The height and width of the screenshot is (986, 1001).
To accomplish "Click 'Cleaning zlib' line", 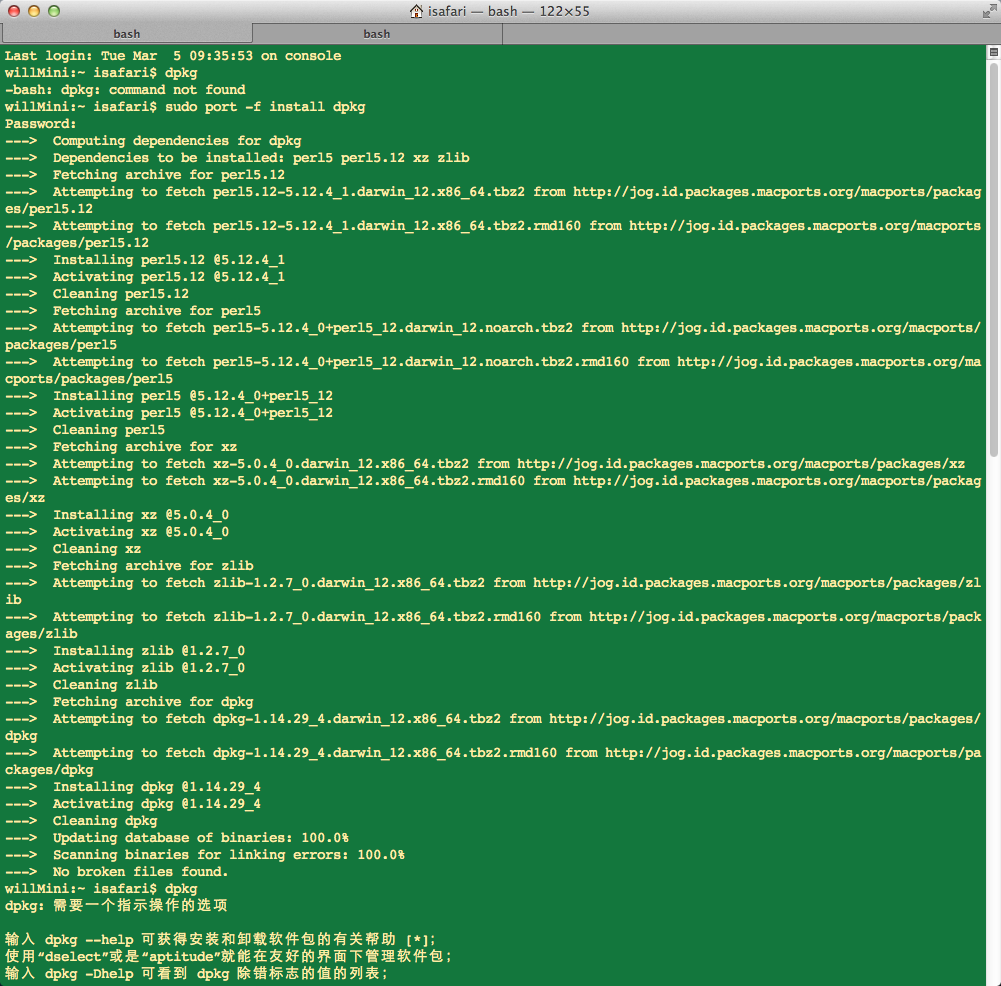I will click(x=81, y=684).
